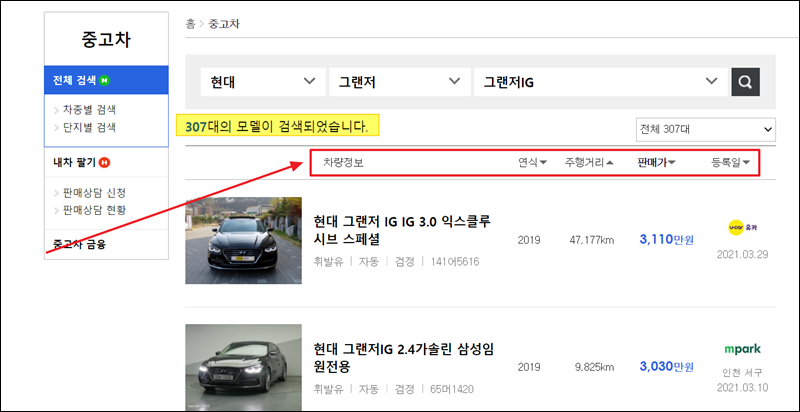This screenshot has width=800, height=412.
Task: Open the 그랜저IG detailed model dropdown
Action: (601, 82)
